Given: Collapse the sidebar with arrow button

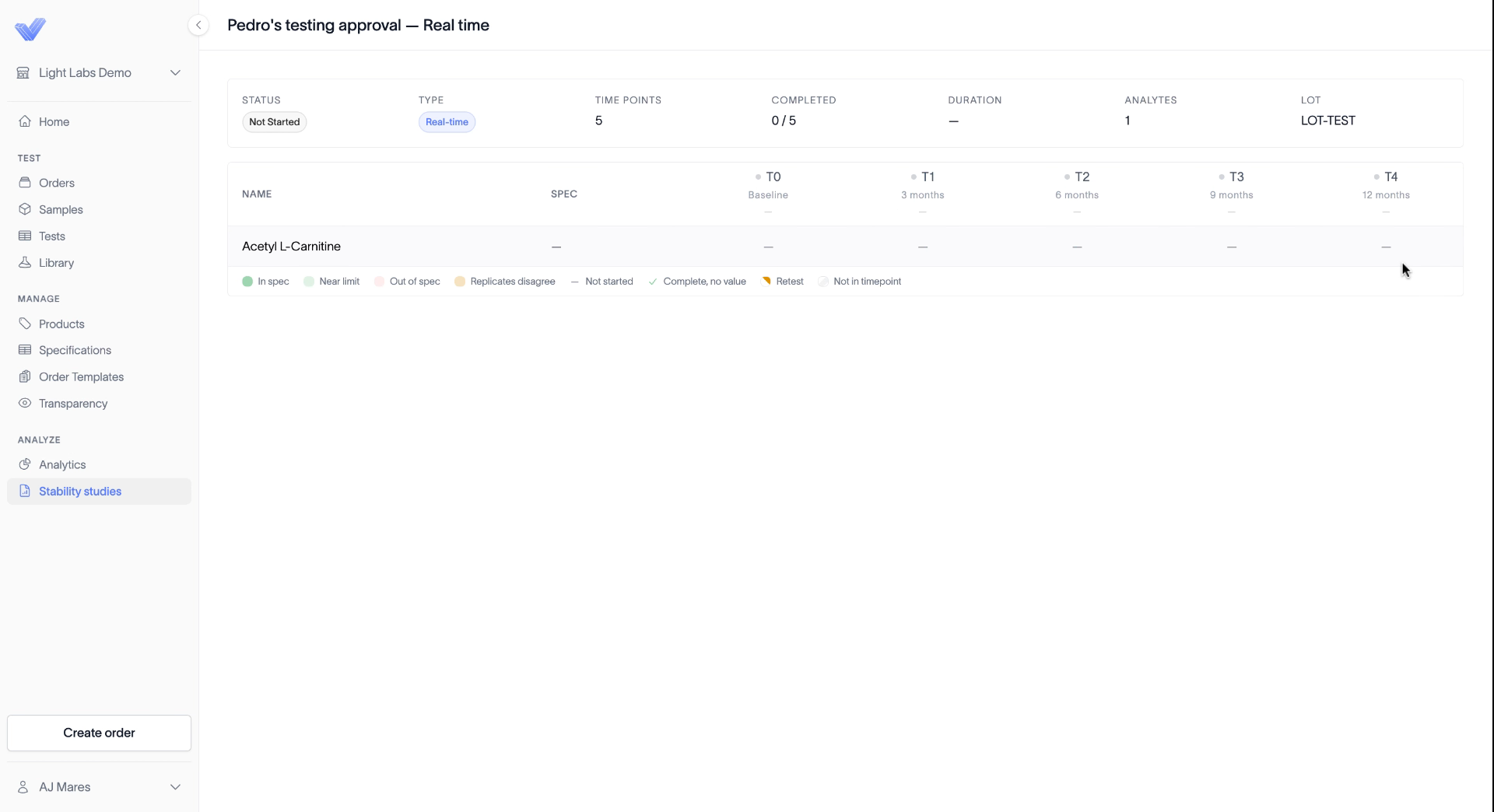Looking at the screenshot, I should pos(198,25).
